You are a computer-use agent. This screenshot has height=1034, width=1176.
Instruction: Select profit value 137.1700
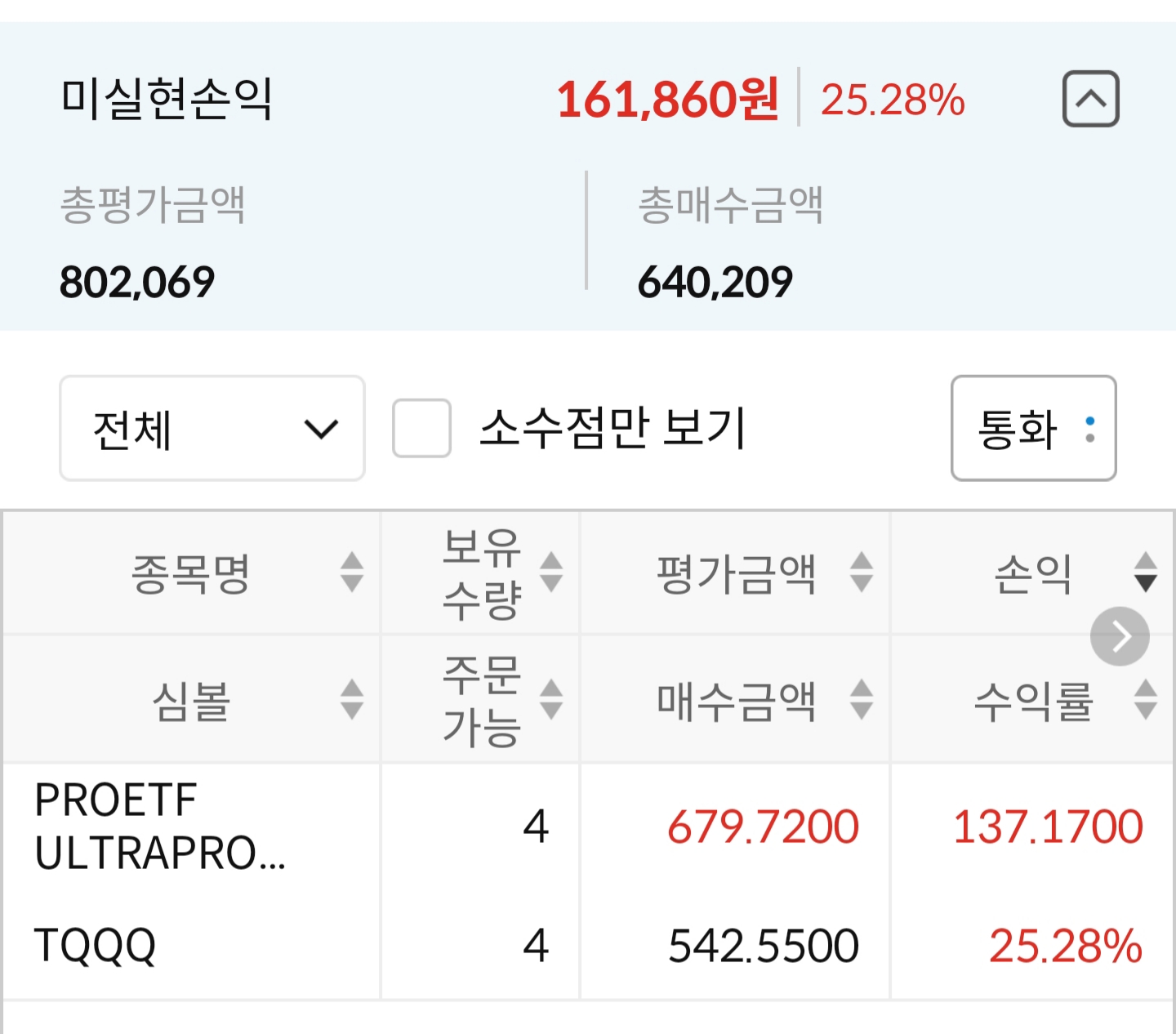1048,827
